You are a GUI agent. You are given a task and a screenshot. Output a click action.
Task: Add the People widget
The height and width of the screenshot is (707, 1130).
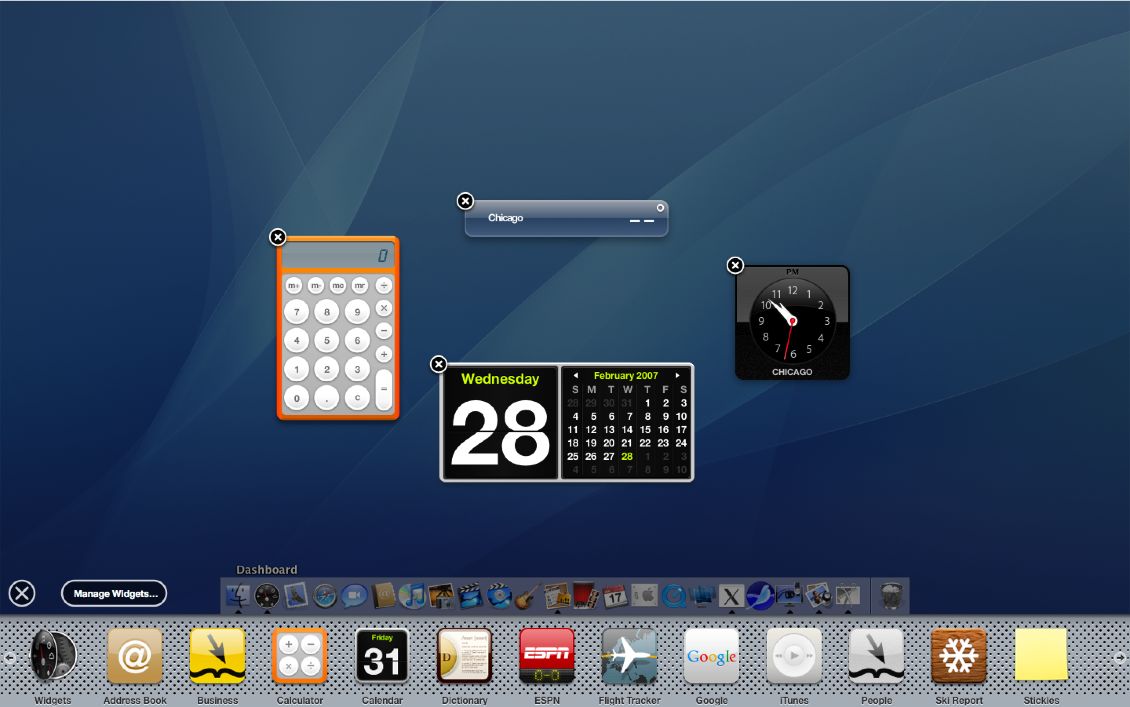point(876,655)
